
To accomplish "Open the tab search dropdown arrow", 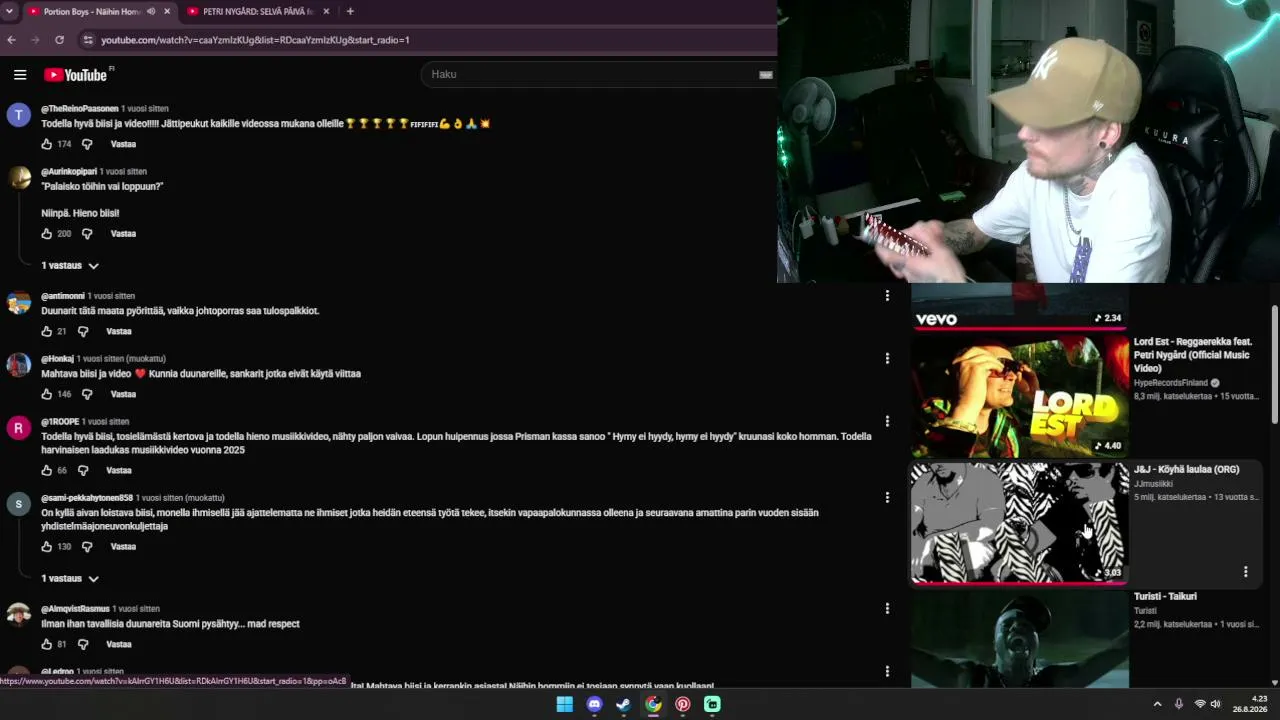I will (x=10, y=12).
